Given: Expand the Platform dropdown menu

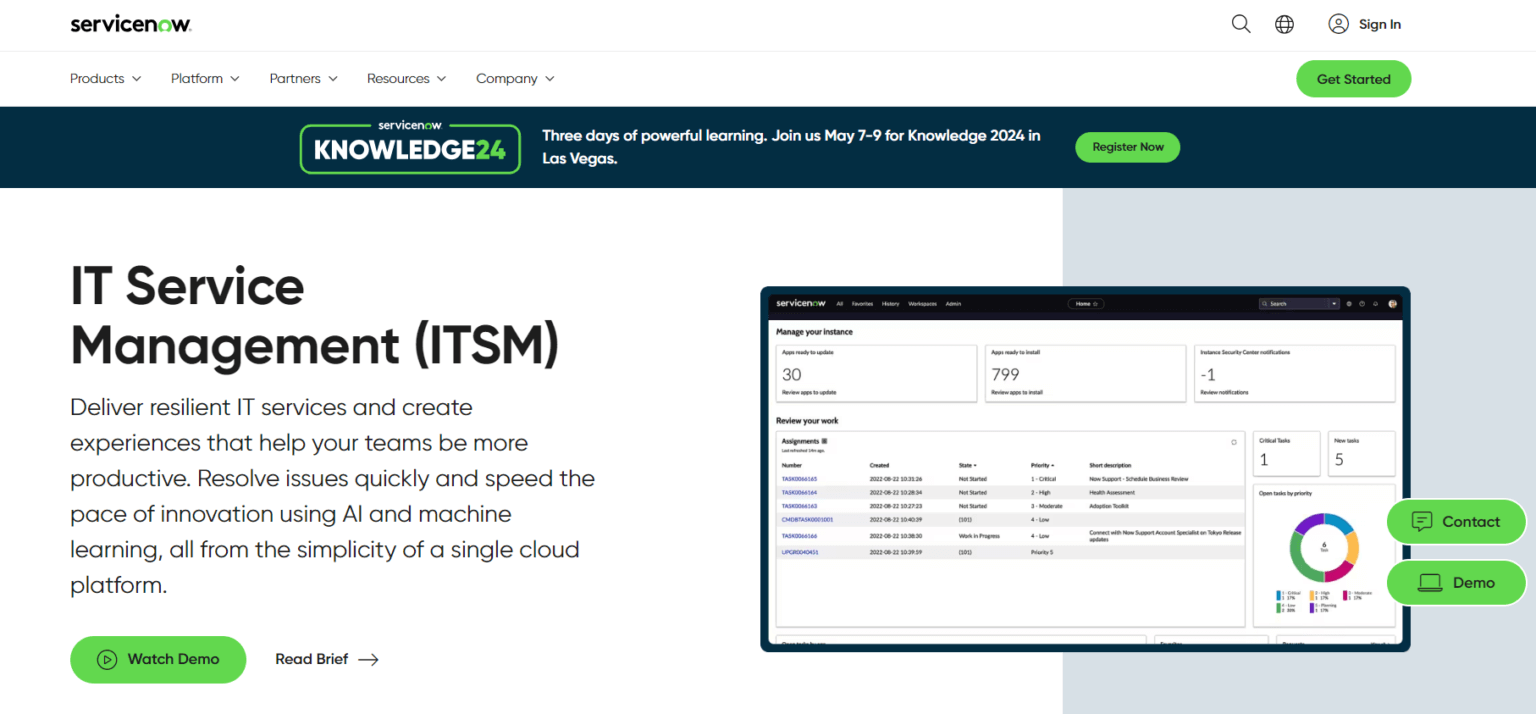Looking at the screenshot, I should [x=205, y=78].
